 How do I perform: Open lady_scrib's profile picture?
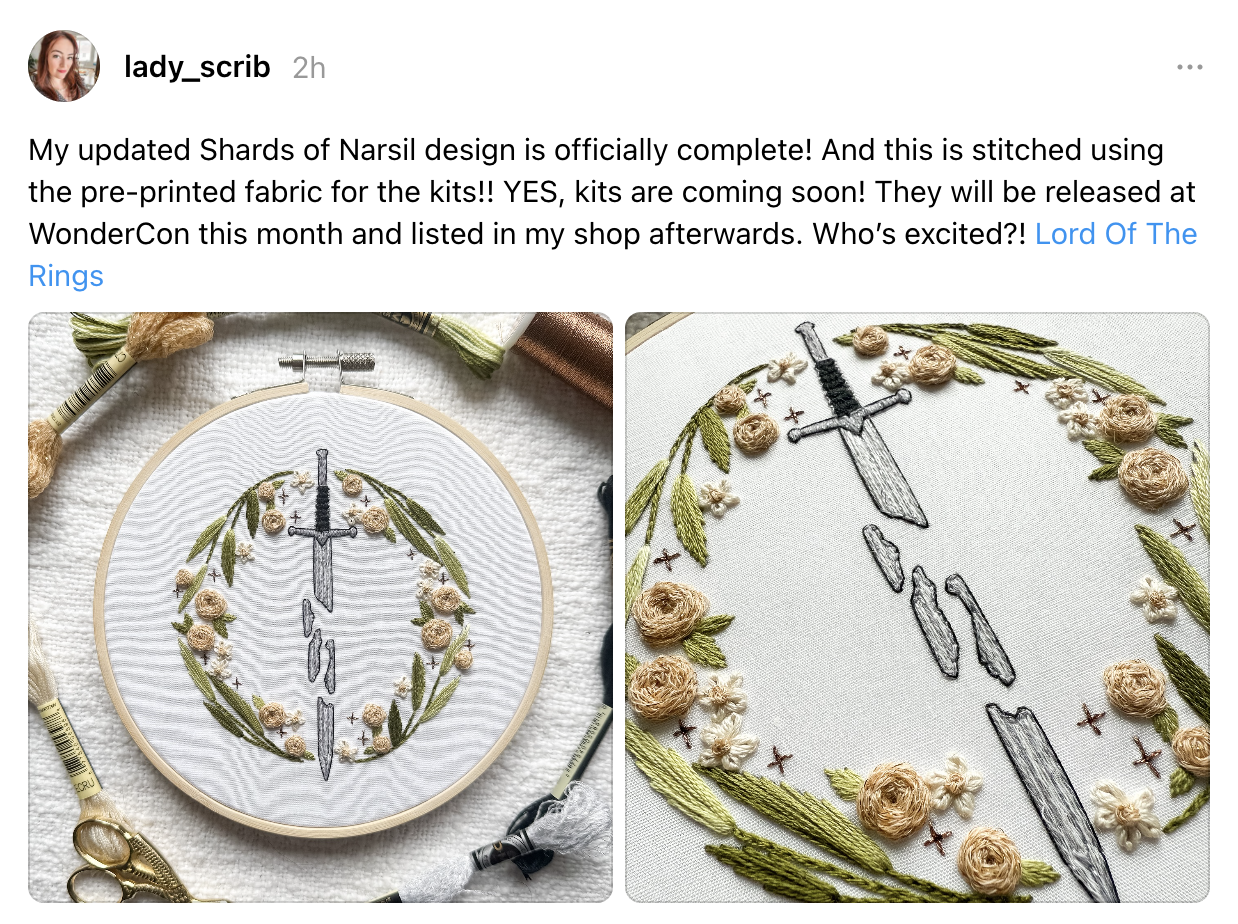tap(64, 66)
